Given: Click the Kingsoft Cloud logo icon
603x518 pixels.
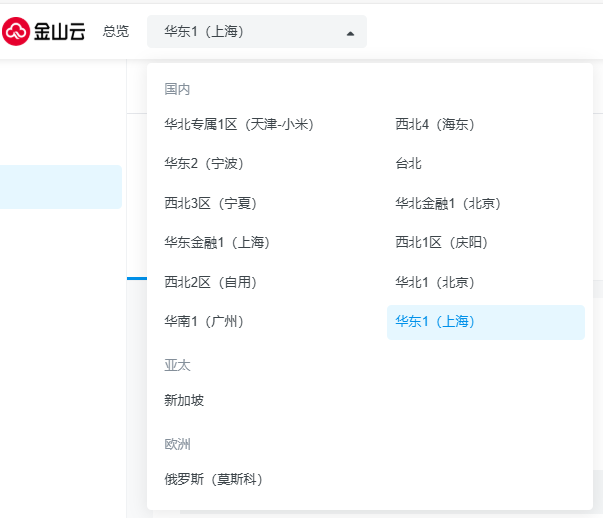Looking at the screenshot, I should tap(17, 32).
